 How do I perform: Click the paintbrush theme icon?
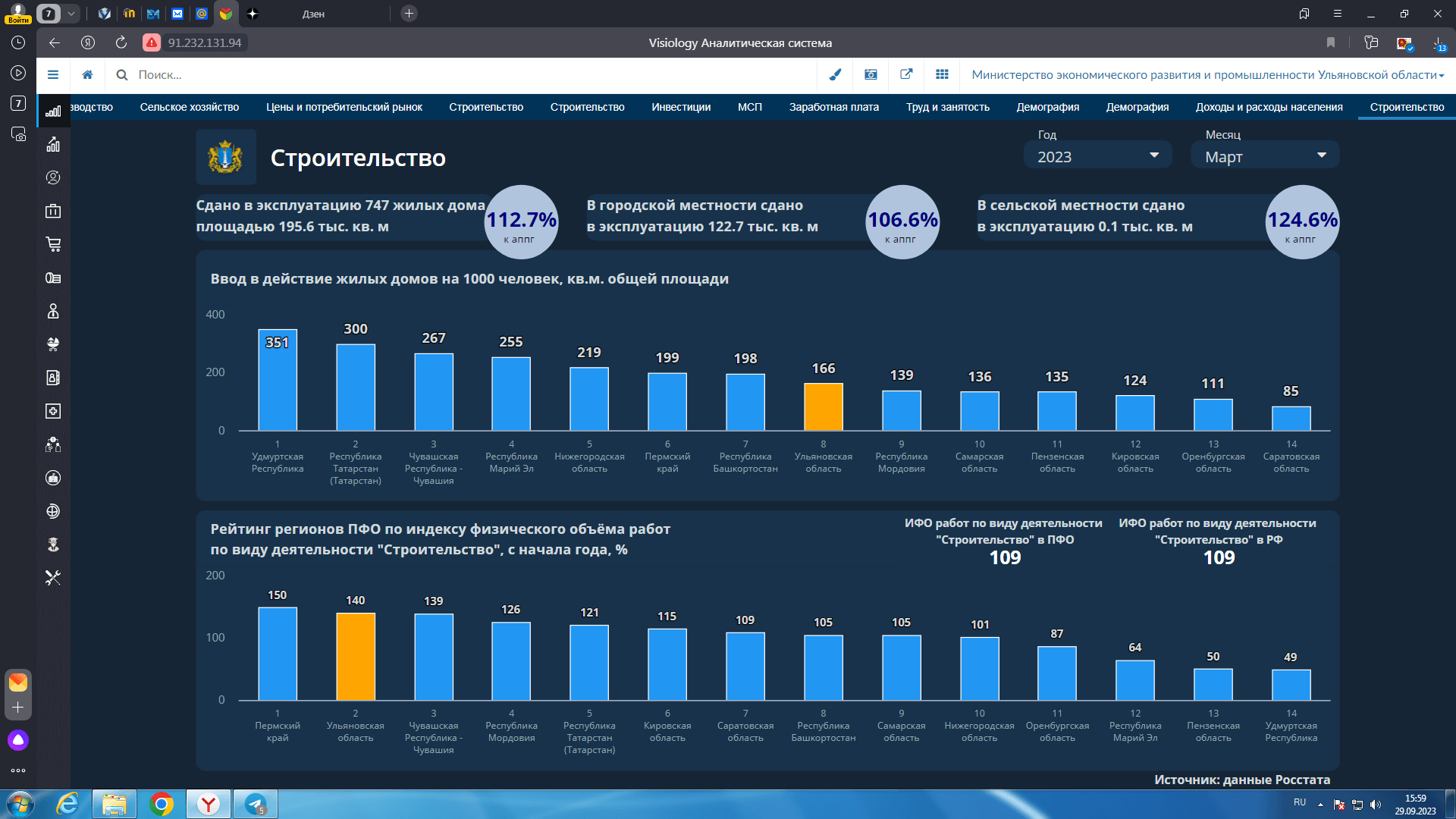(x=835, y=74)
